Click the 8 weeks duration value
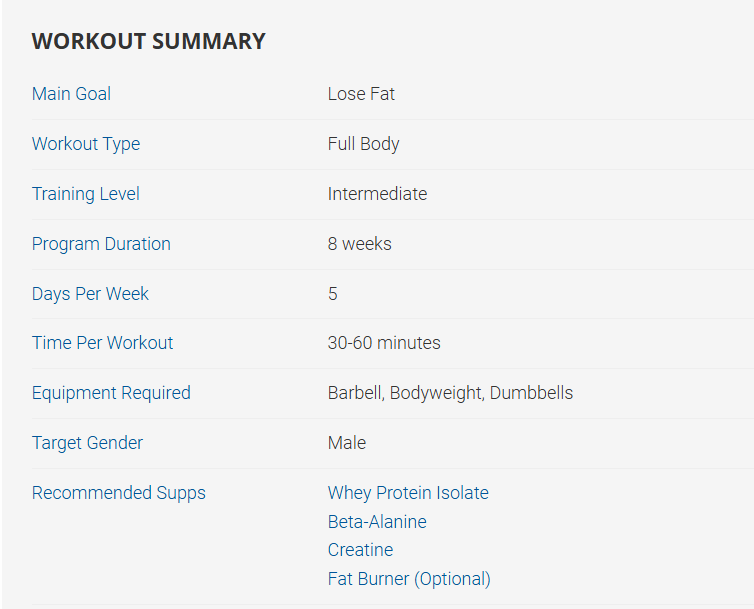The image size is (754, 609). click(x=359, y=244)
